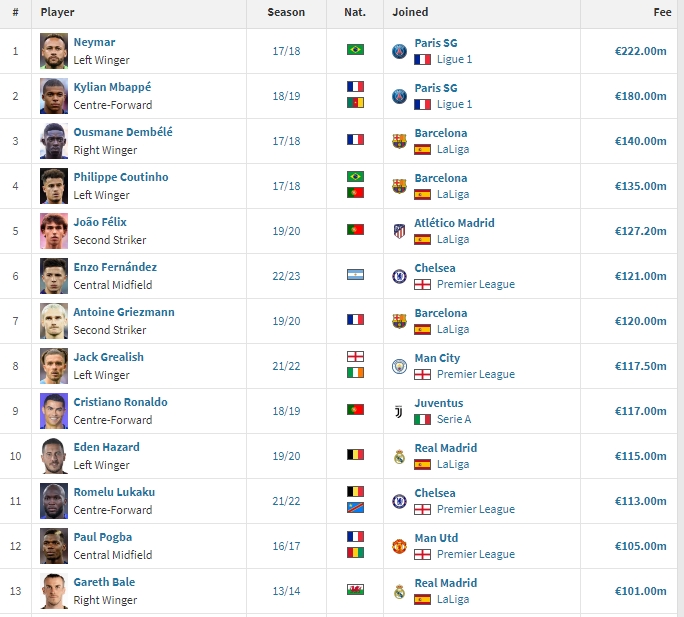The height and width of the screenshot is (617, 684).
Task: Sort by the Season column header
Action: click(x=286, y=12)
